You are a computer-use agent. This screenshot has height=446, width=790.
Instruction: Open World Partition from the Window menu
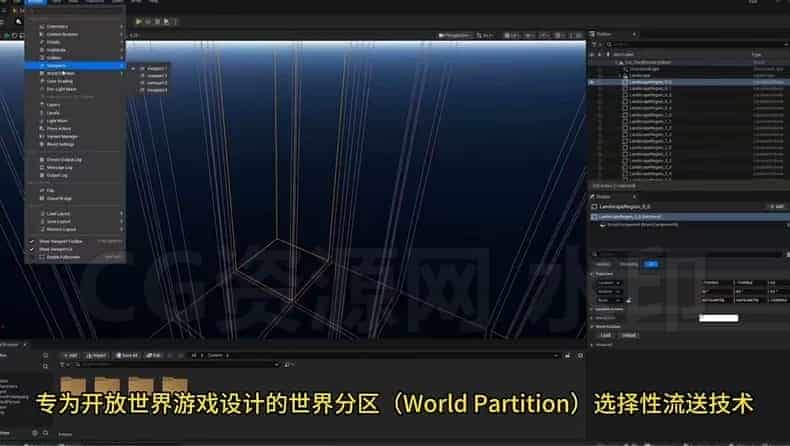(x=75, y=74)
